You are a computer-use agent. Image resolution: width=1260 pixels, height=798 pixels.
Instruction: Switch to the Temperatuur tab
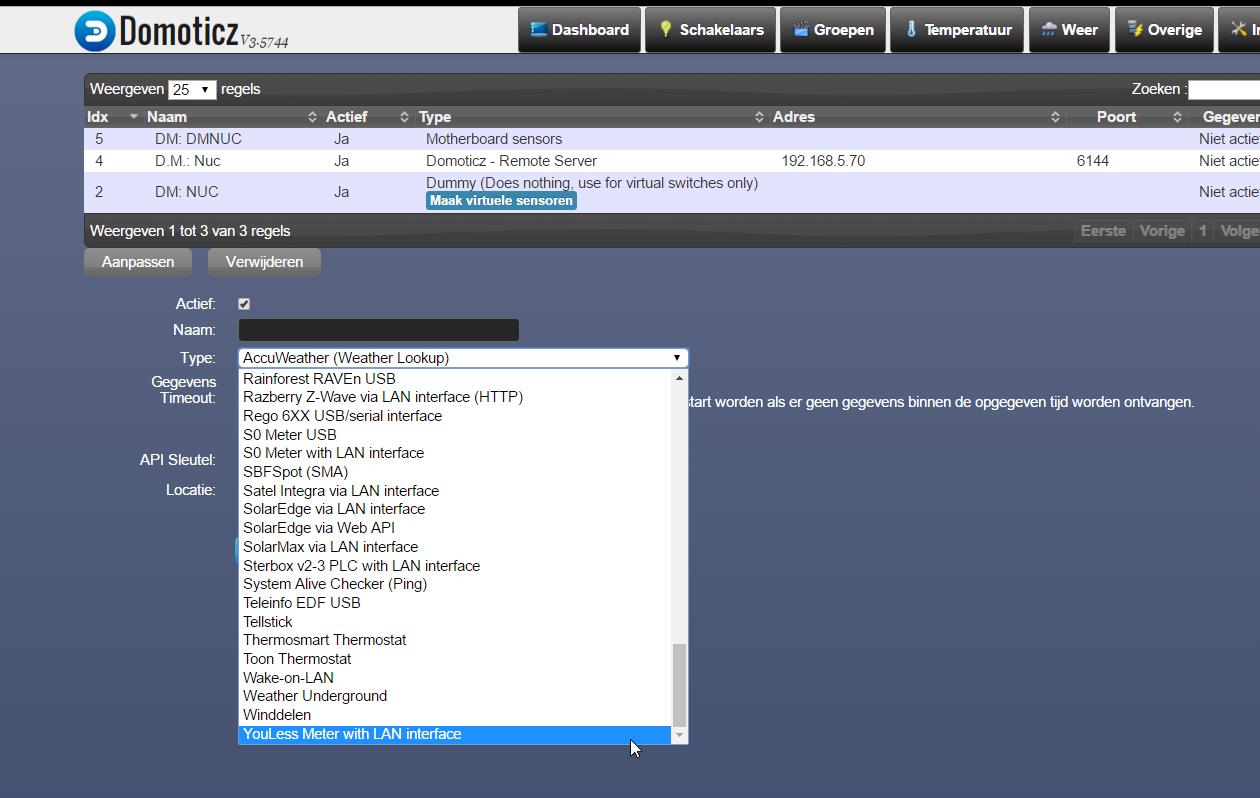point(959,30)
